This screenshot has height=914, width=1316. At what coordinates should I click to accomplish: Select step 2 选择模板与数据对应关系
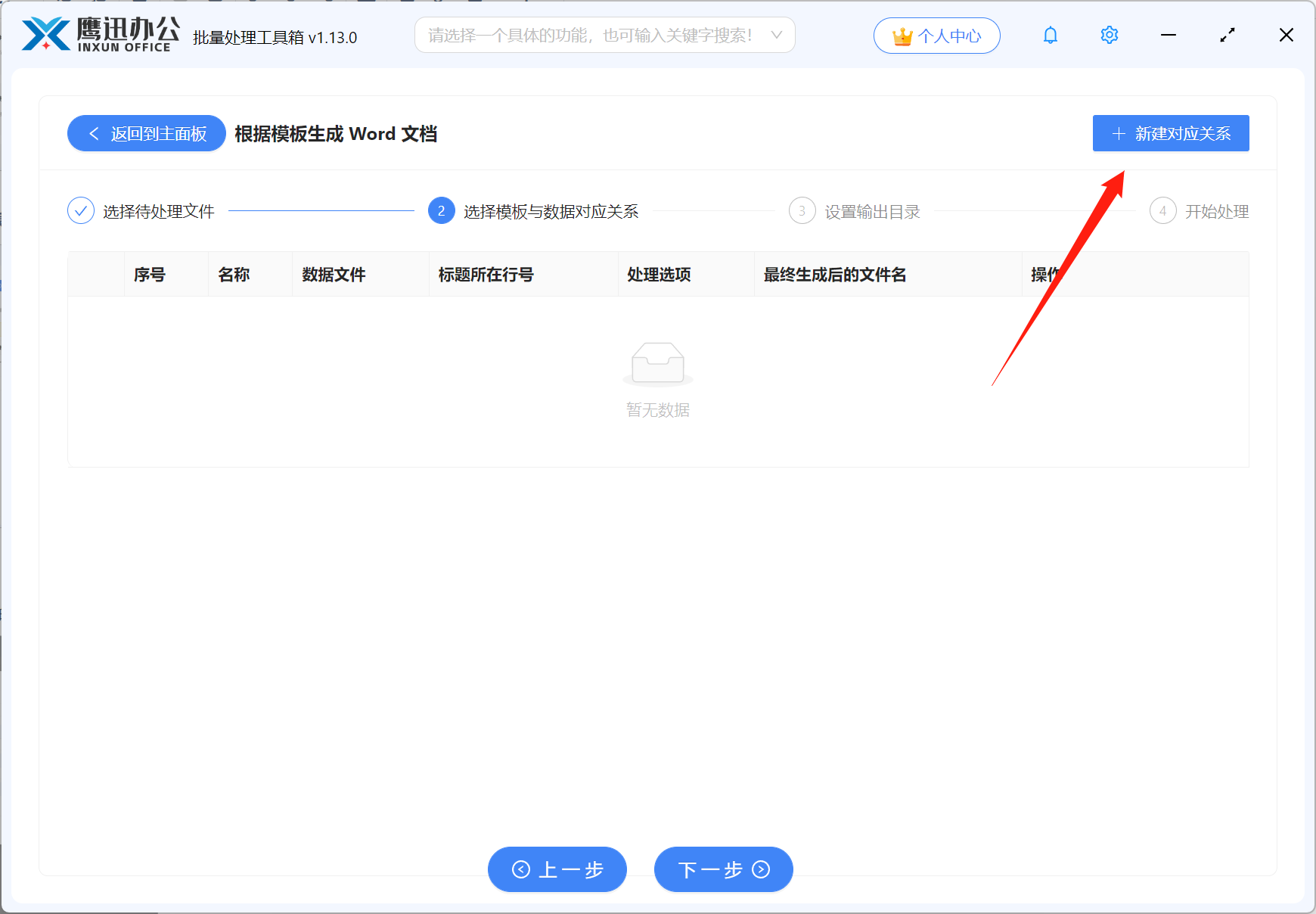[x=441, y=210]
